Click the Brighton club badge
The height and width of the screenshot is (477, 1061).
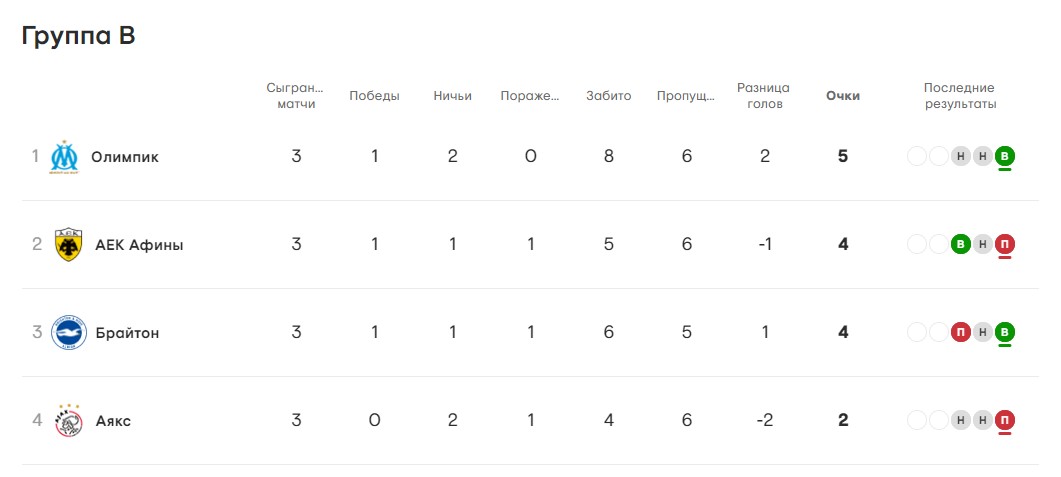tap(69, 332)
